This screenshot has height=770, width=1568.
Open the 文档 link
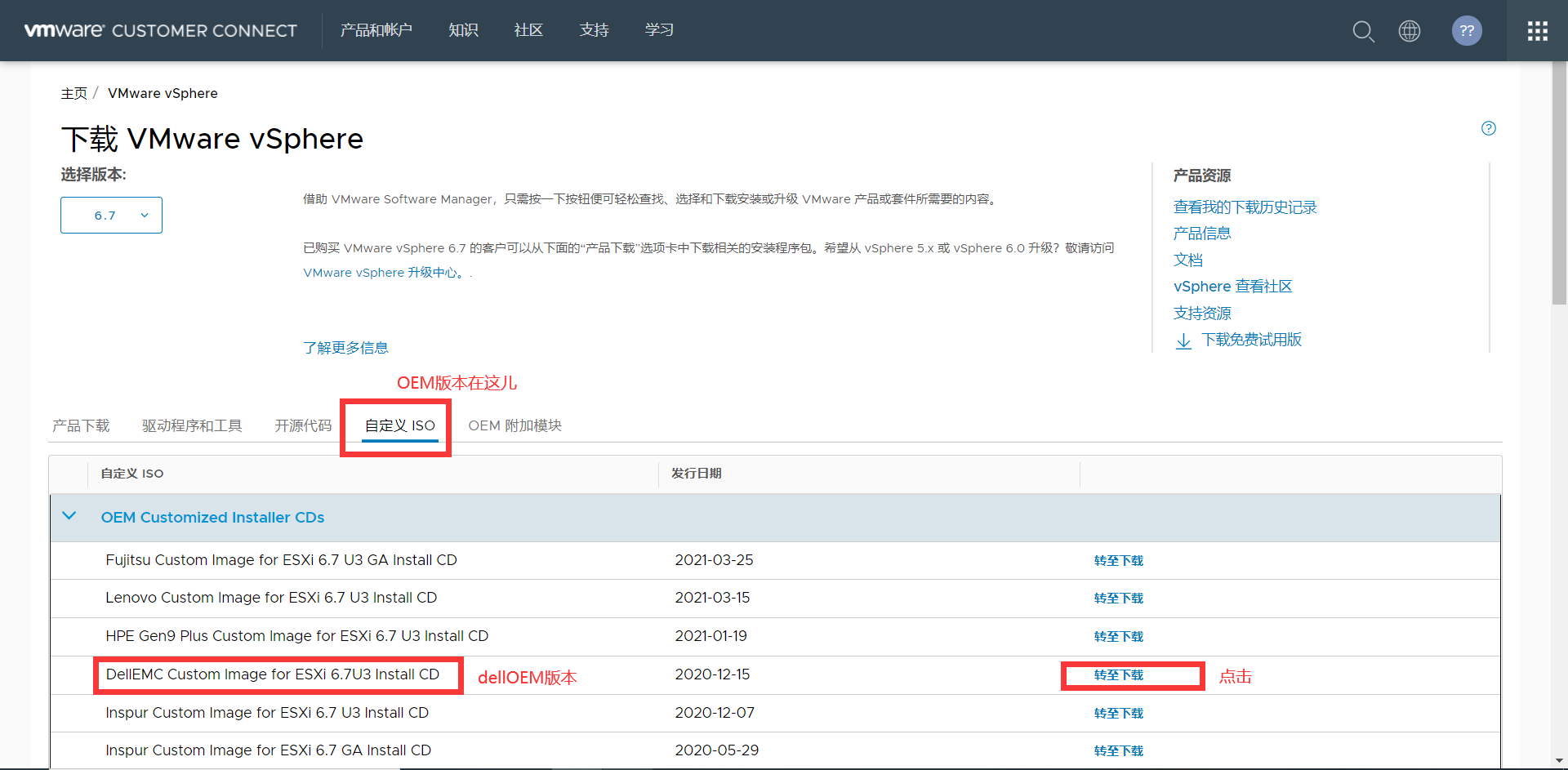coord(1187,260)
